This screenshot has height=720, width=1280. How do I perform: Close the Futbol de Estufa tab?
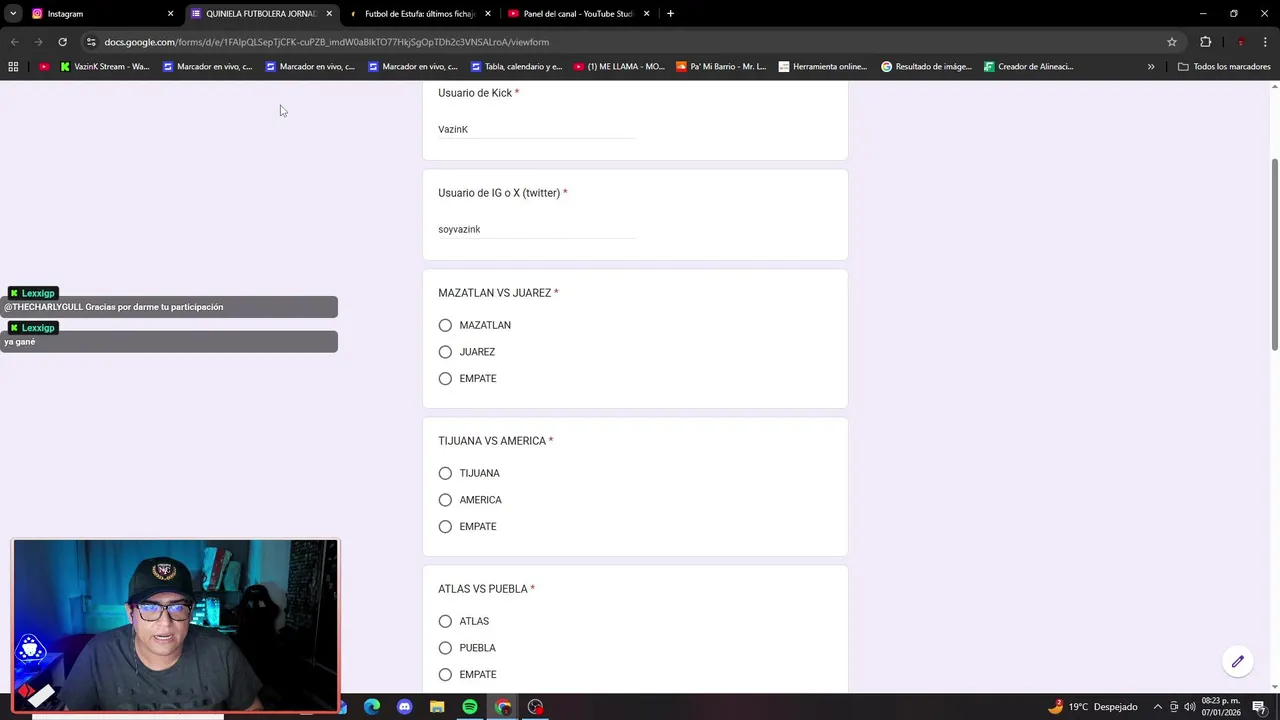[x=488, y=14]
